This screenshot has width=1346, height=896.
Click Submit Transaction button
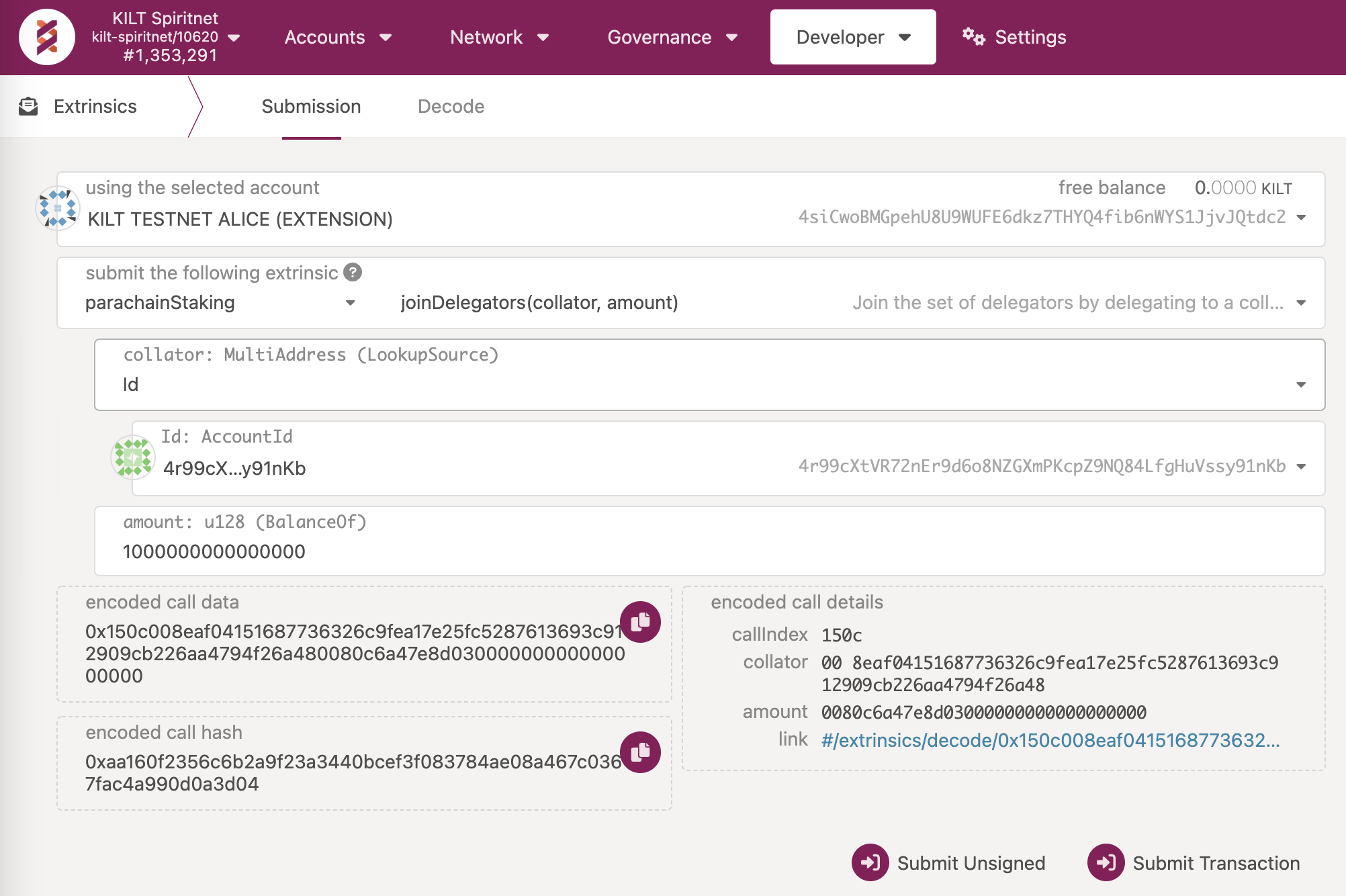(x=1194, y=862)
